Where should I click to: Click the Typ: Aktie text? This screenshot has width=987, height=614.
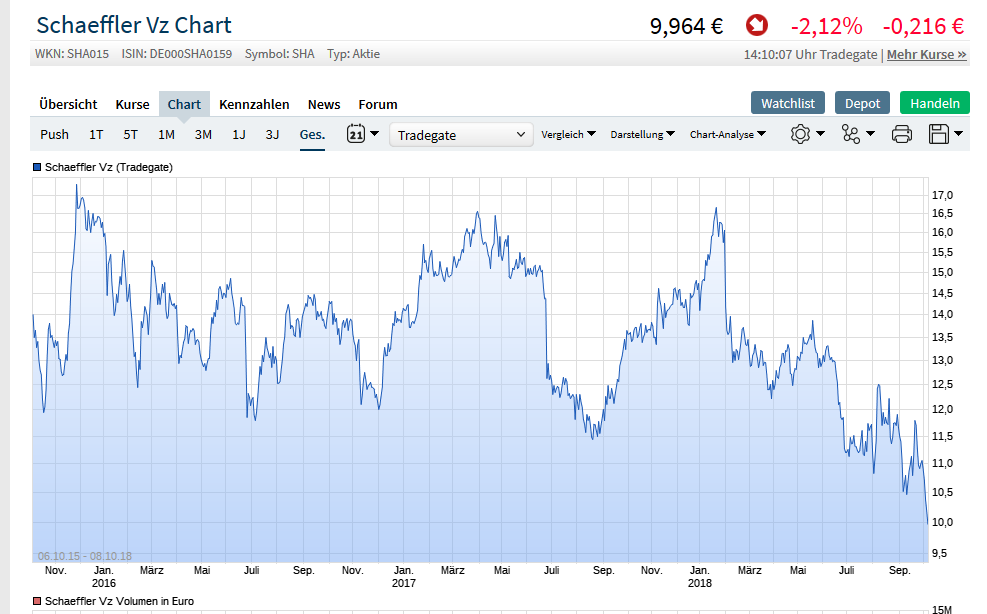353,54
